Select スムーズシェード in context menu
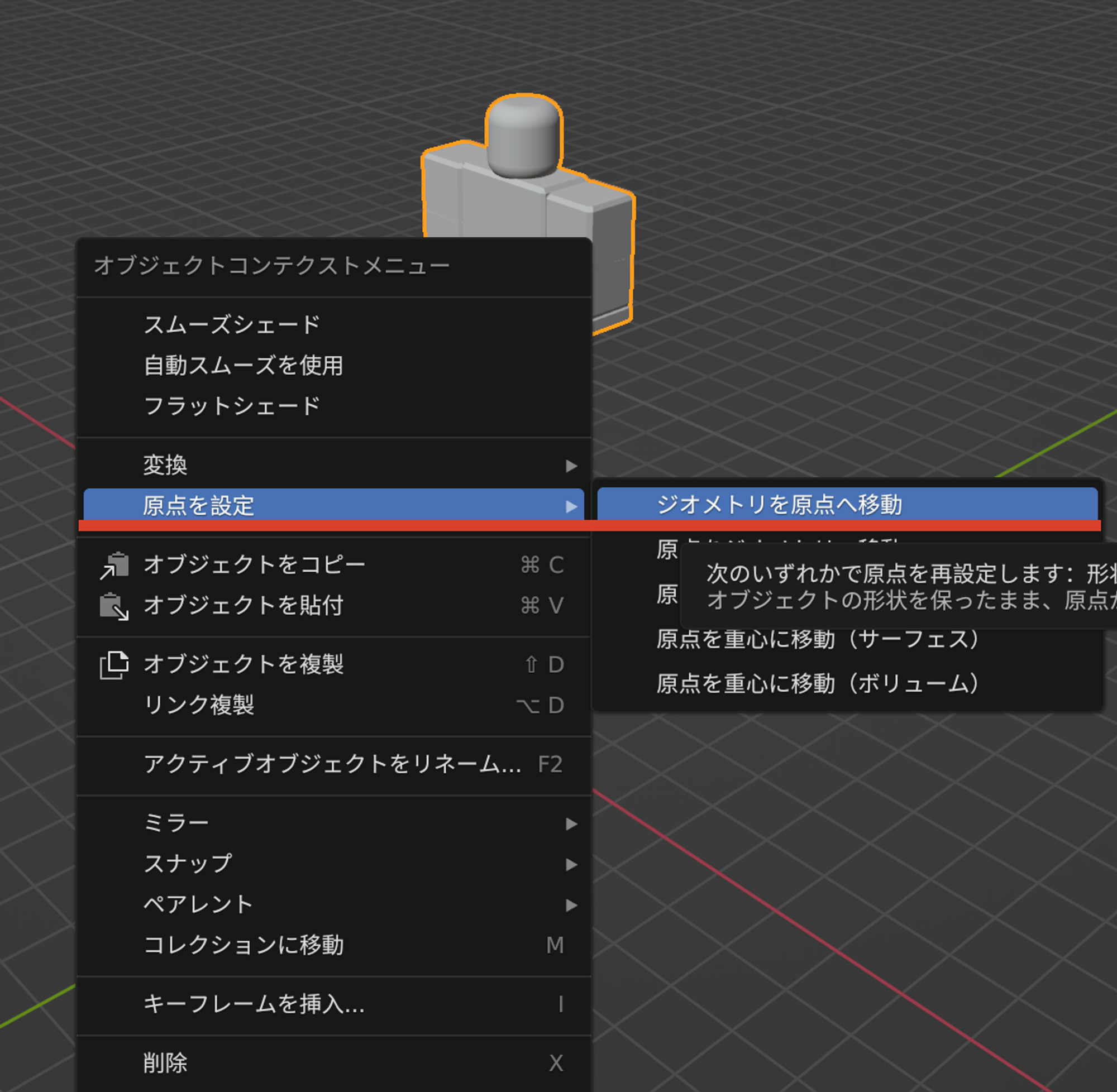Image resolution: width=1117 pixels, height=1092 pixels. pos(333,324)
